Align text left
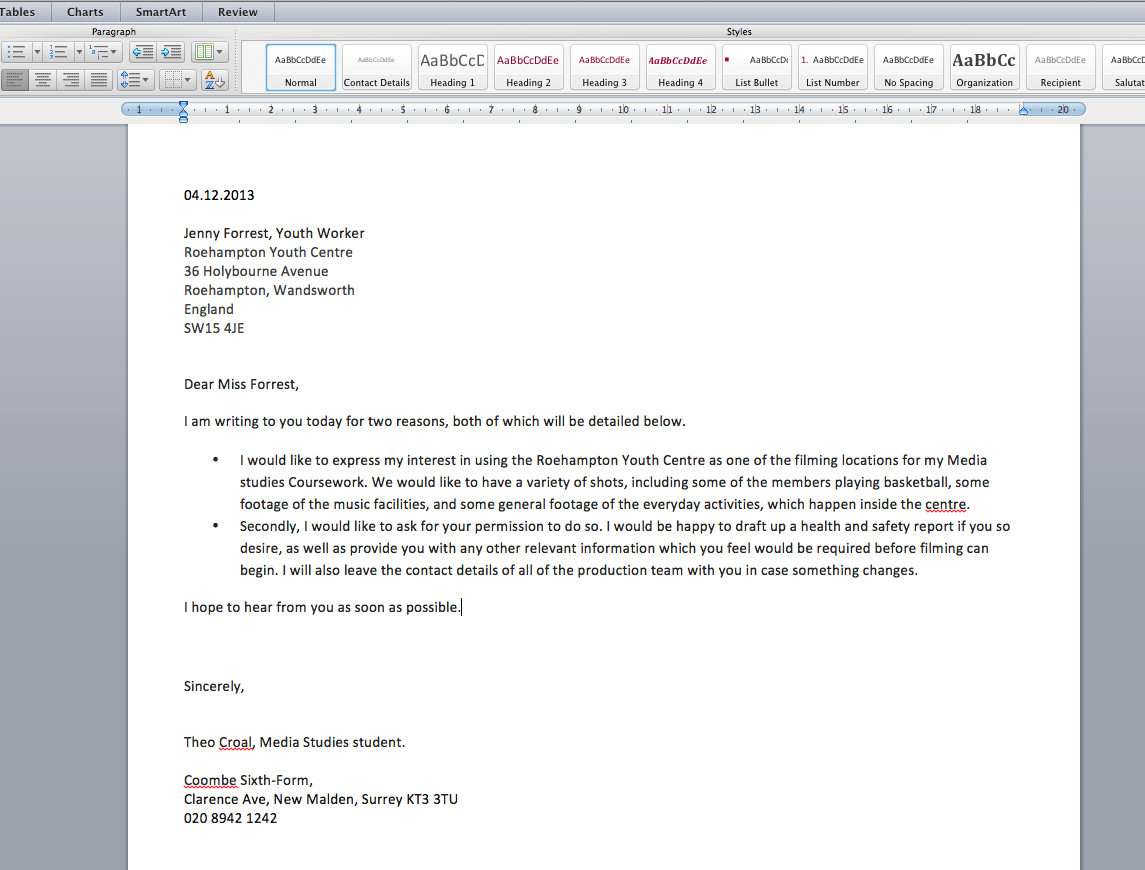The width and height of the screenshot is (1145, 870). pos(15,80)
